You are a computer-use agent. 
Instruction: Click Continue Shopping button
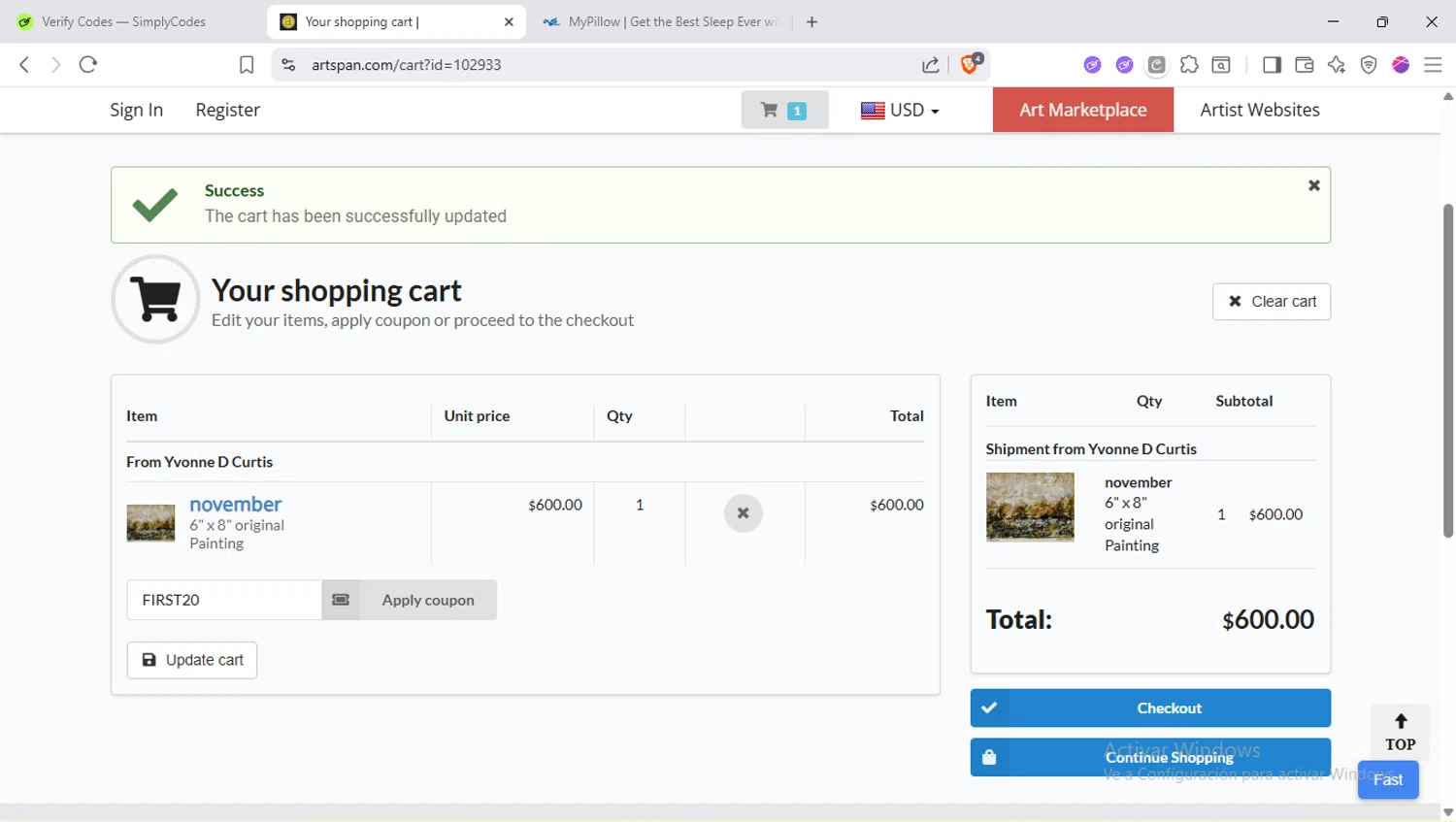point(1150,757)
